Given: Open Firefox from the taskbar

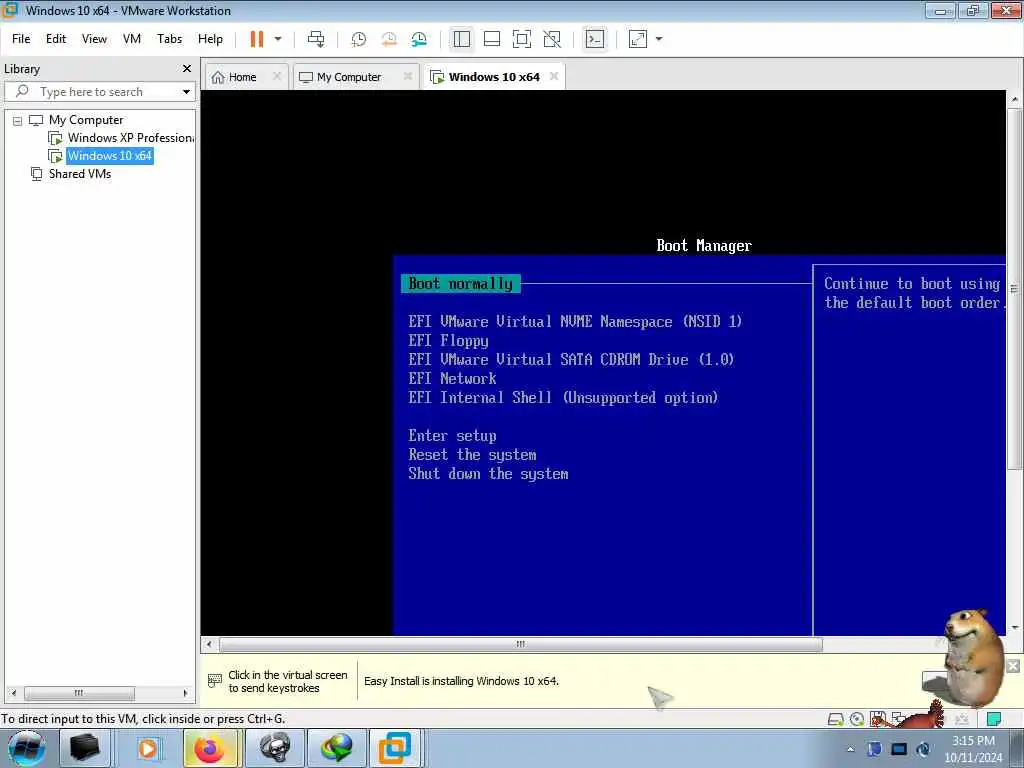Looking at the screenshot, I should (x=210, y=748).
